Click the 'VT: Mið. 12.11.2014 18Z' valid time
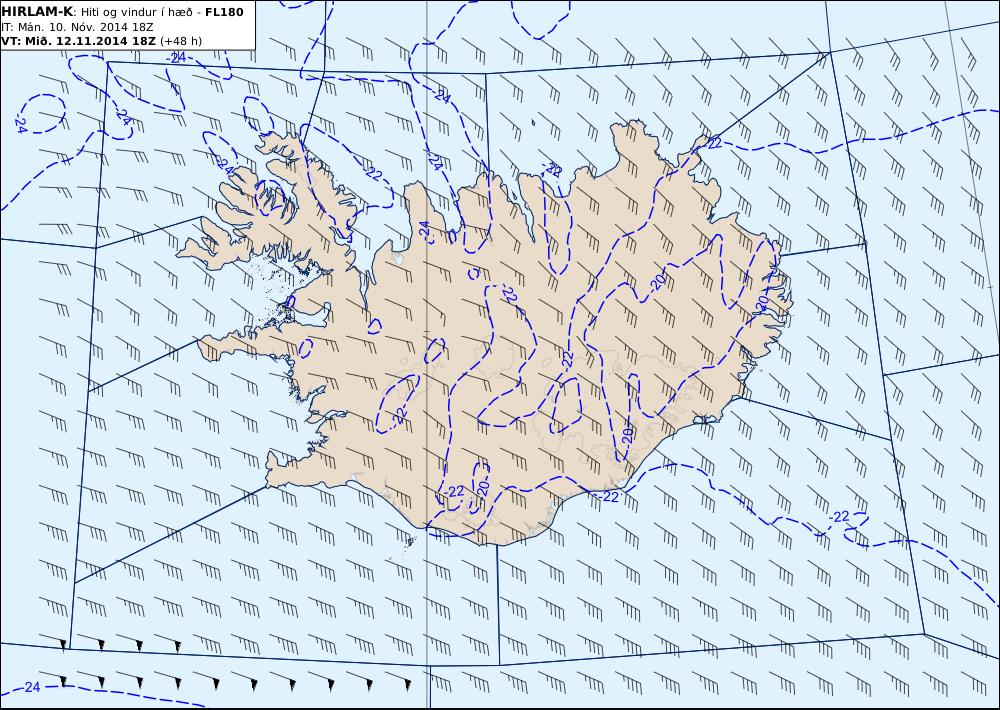This screenshot has height=710, width=1000. (78, 41)
